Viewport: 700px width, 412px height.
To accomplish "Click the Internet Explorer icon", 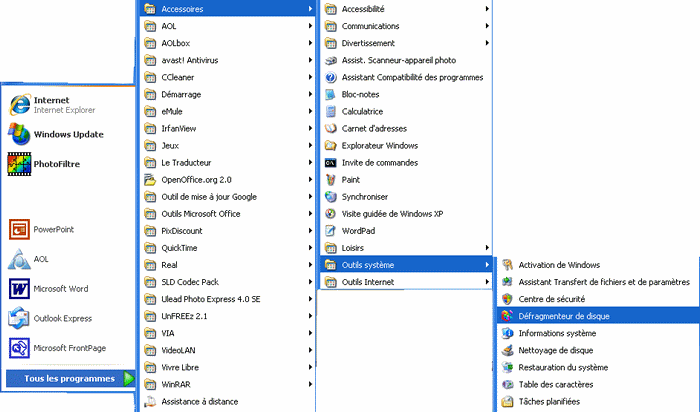I will click(x=18, y=105).
